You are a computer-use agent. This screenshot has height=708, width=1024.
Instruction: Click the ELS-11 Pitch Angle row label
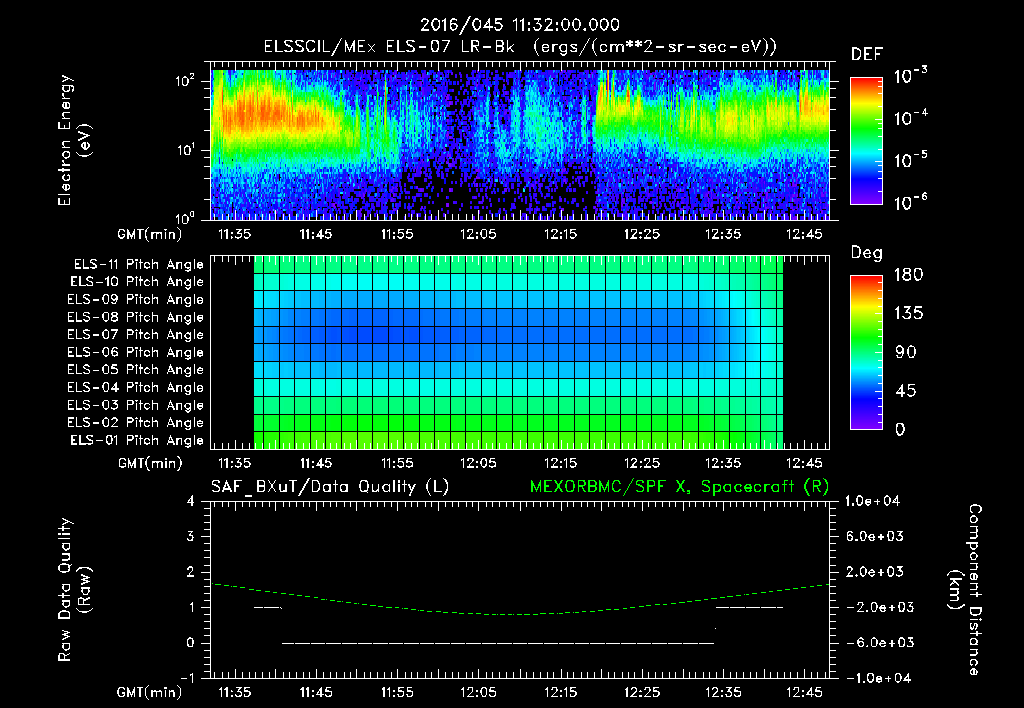pyautogui.click(x=138, y=265)
